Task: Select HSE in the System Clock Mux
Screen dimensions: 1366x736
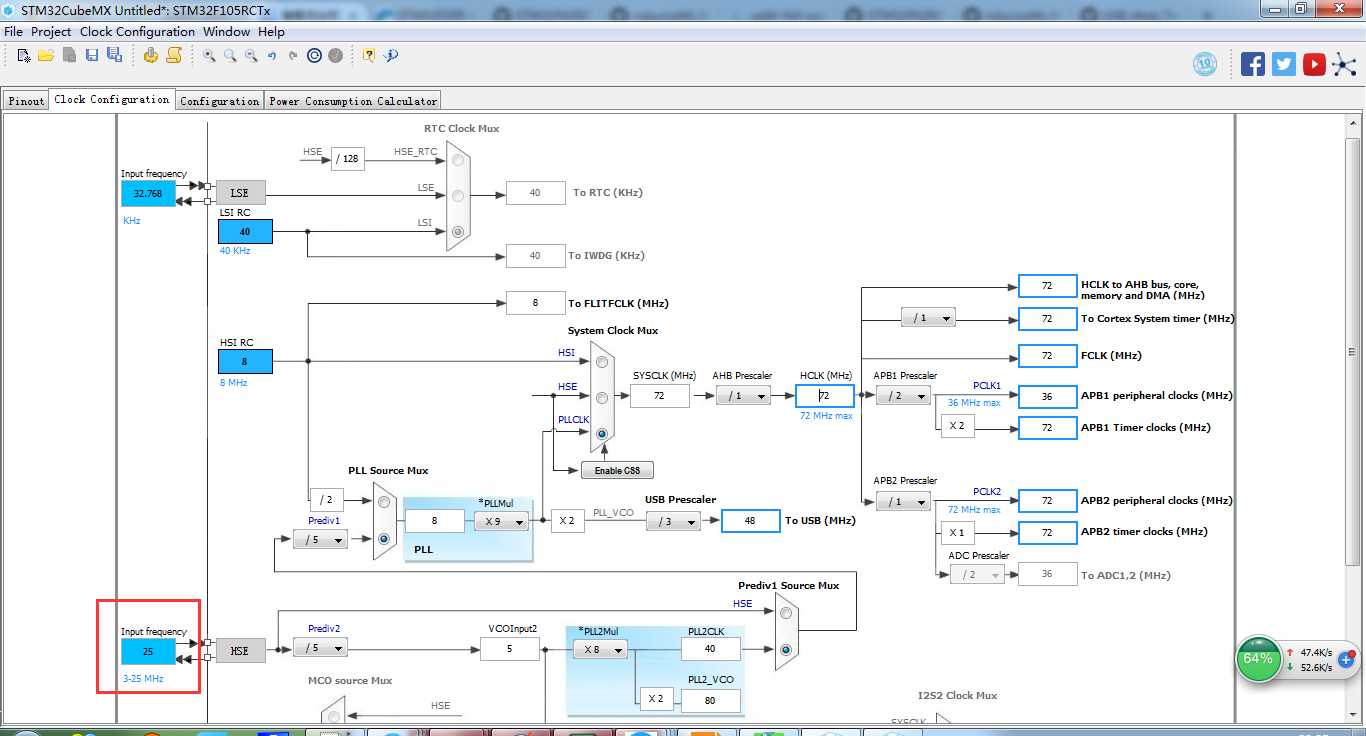Action: point(601,397)
